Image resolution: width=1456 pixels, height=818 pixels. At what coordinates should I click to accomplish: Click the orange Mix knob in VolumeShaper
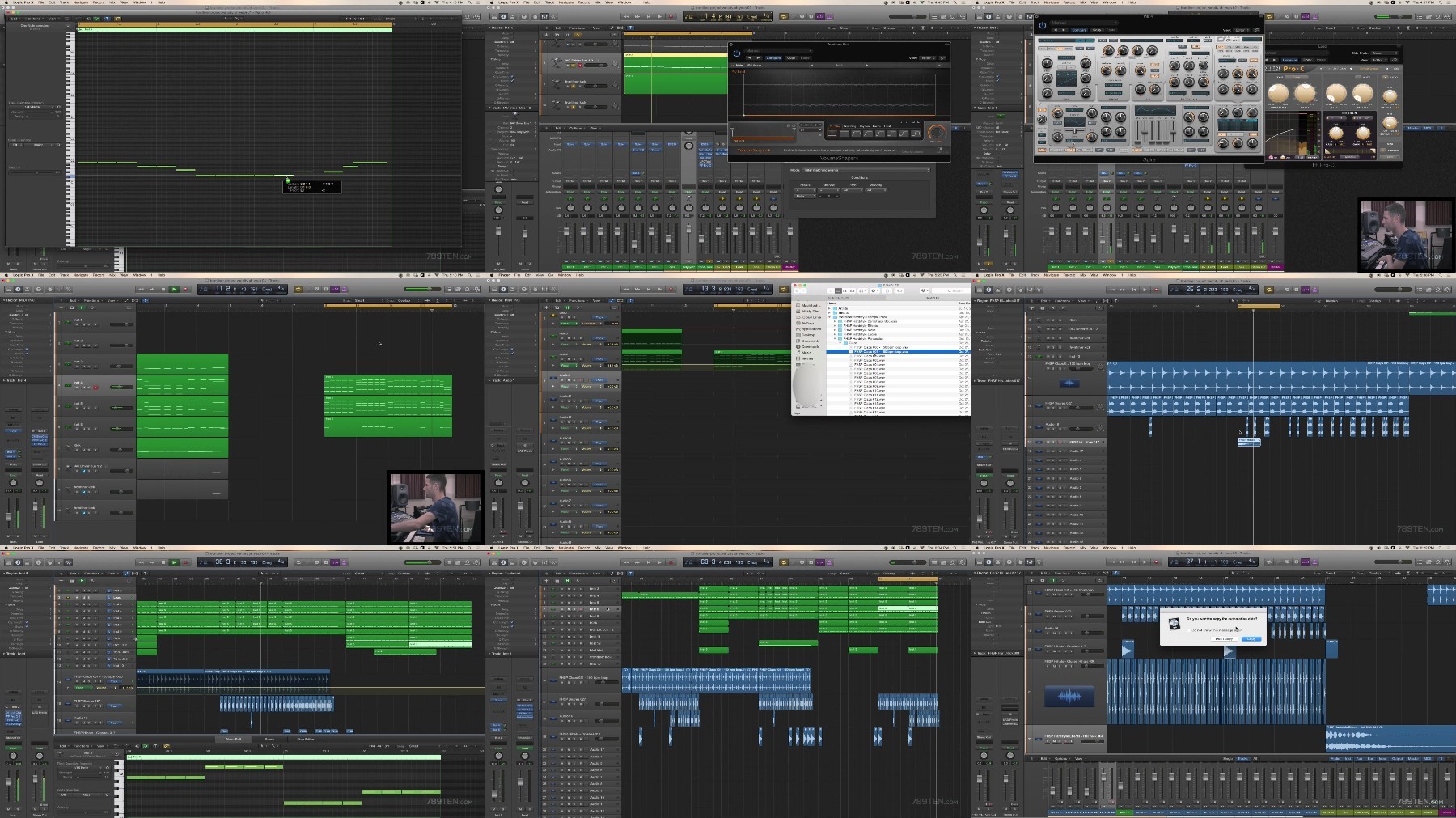[x=937, y=133]
